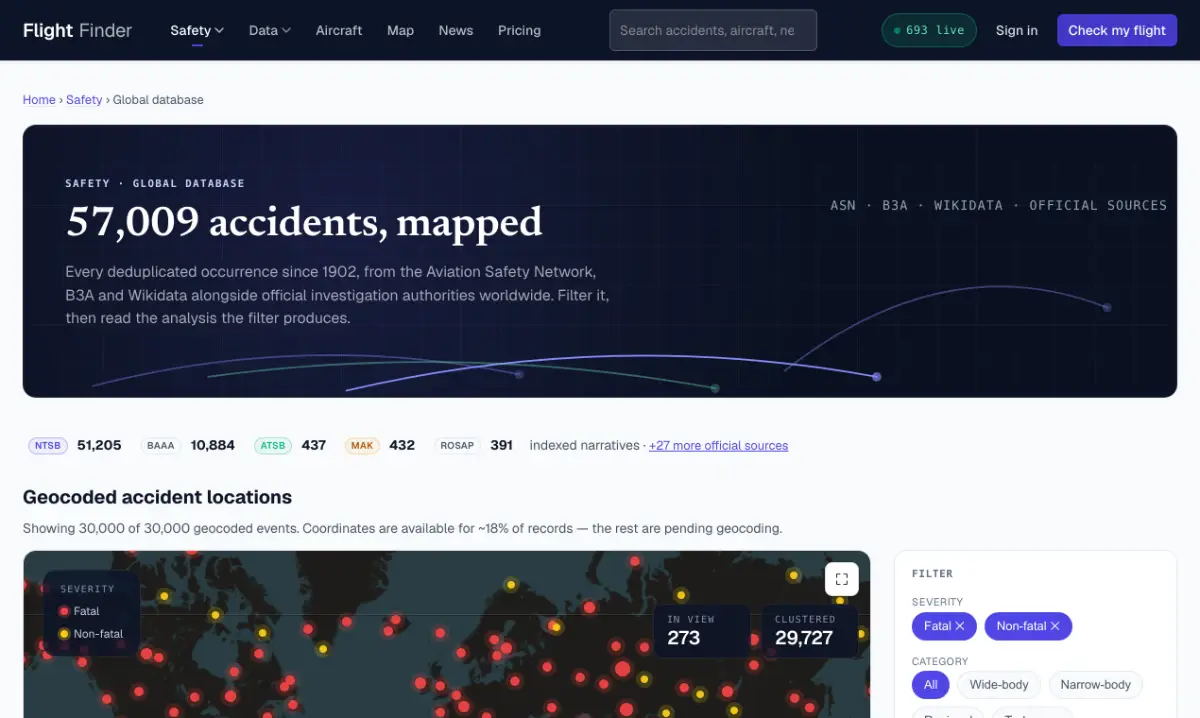Screen dimensions: 1200x718
Task: Click the NTSB source badge
Action: click(x=48, y=446)
